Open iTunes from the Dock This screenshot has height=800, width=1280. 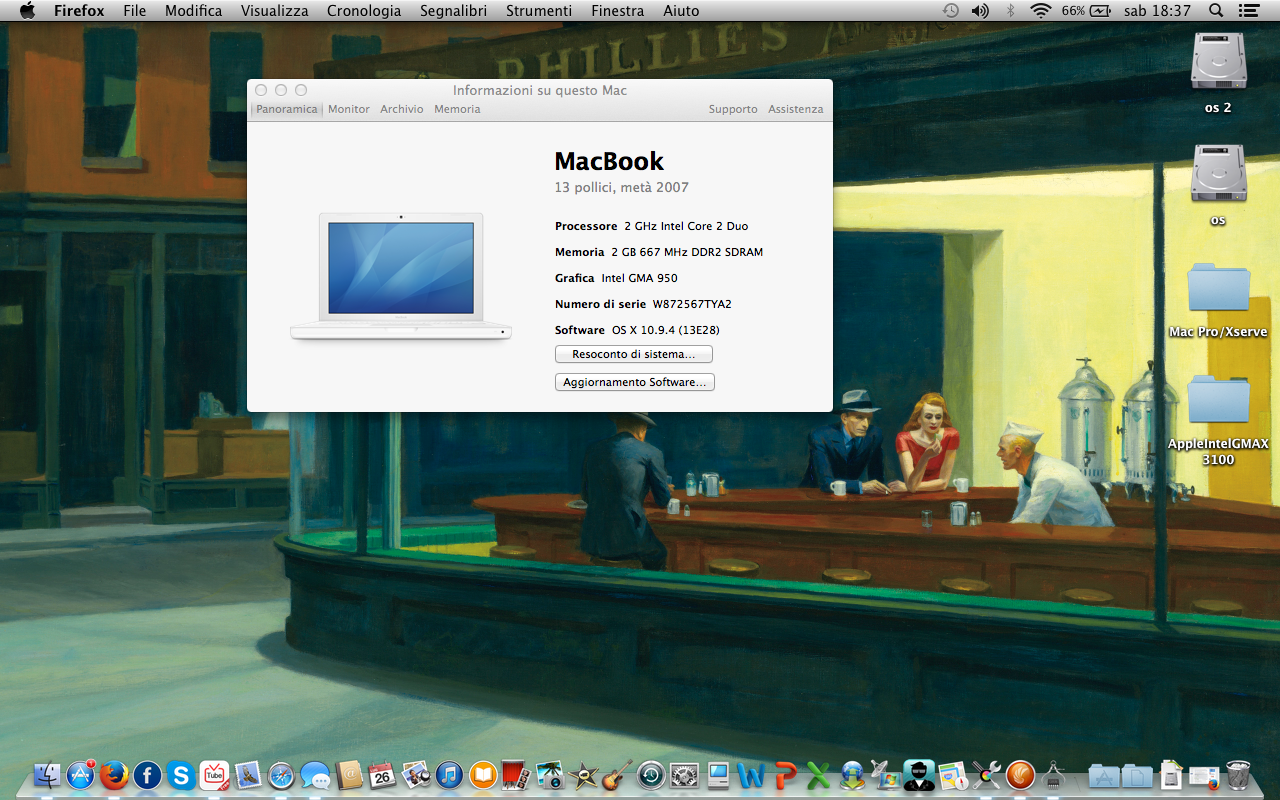(449, 775)
